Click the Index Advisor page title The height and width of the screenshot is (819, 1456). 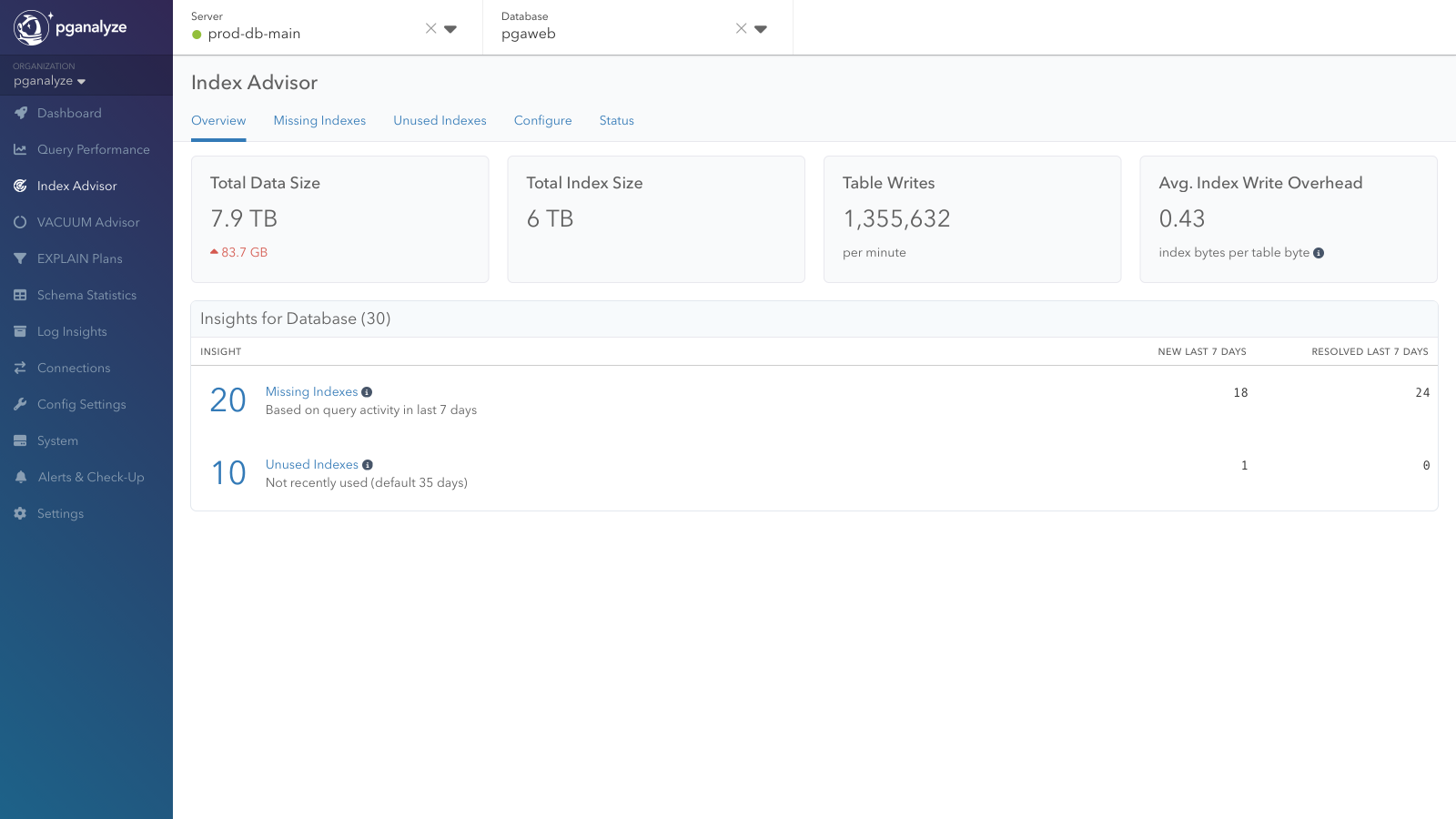[254, 83]
